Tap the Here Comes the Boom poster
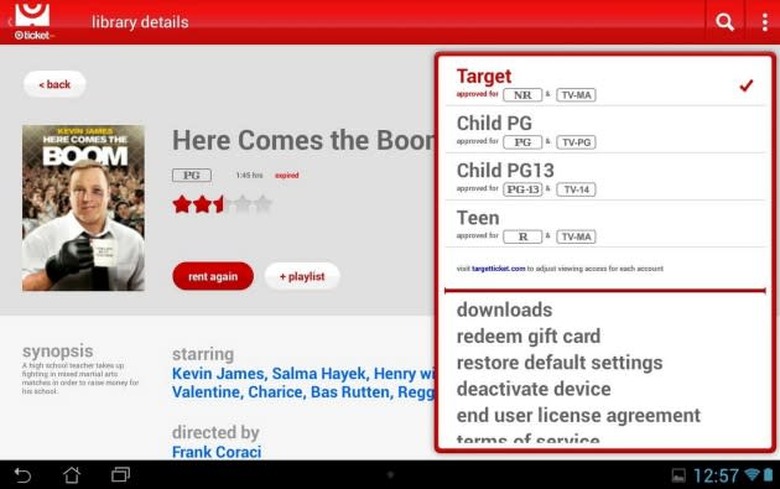The height and width of the screenshot is (489, 780). pyautogui.click(x=83, y=207)
